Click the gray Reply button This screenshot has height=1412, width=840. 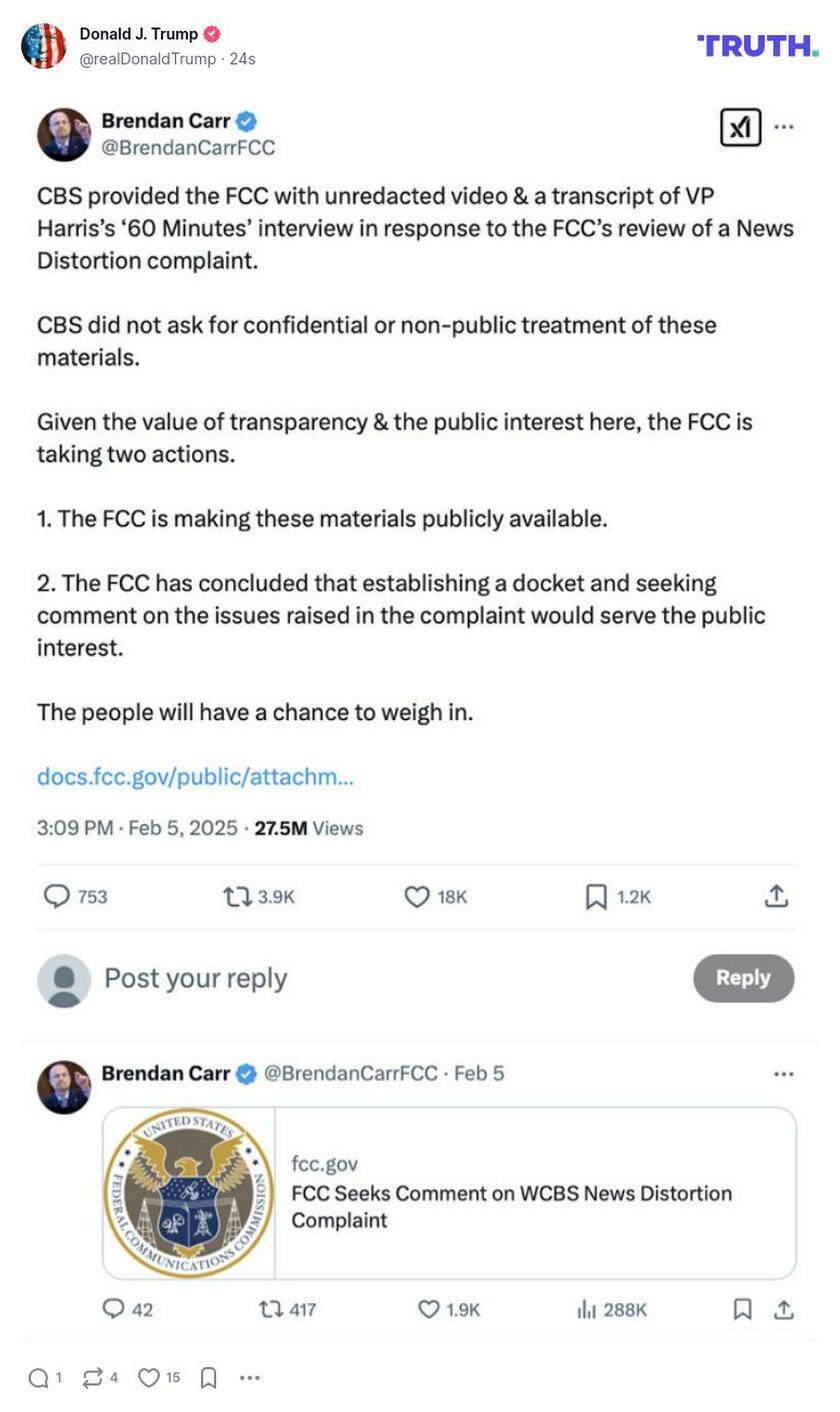pyautogui.click(x=743, y=978)
